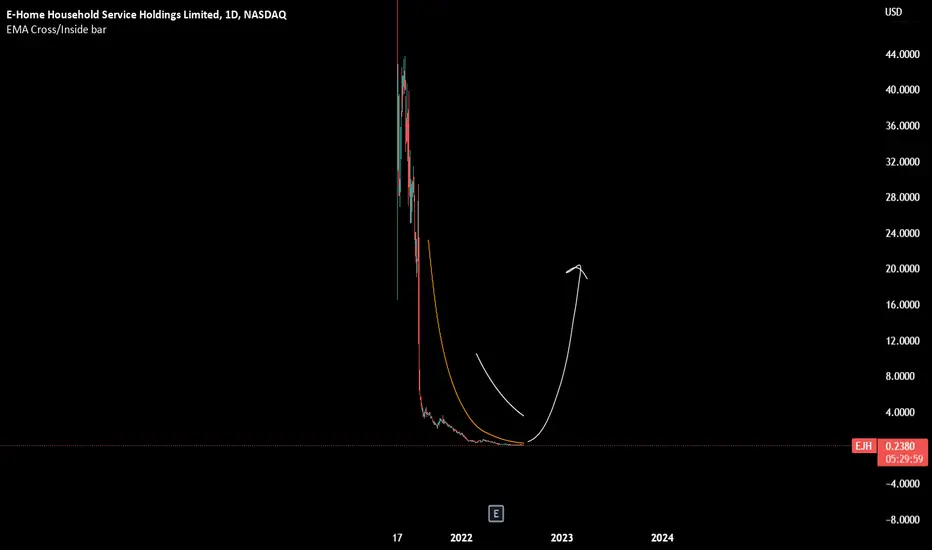Click the 'EMA Cross/Inside bar' indicator label
The height and width of the screenshot is (550, 932).
pos(56,29)
